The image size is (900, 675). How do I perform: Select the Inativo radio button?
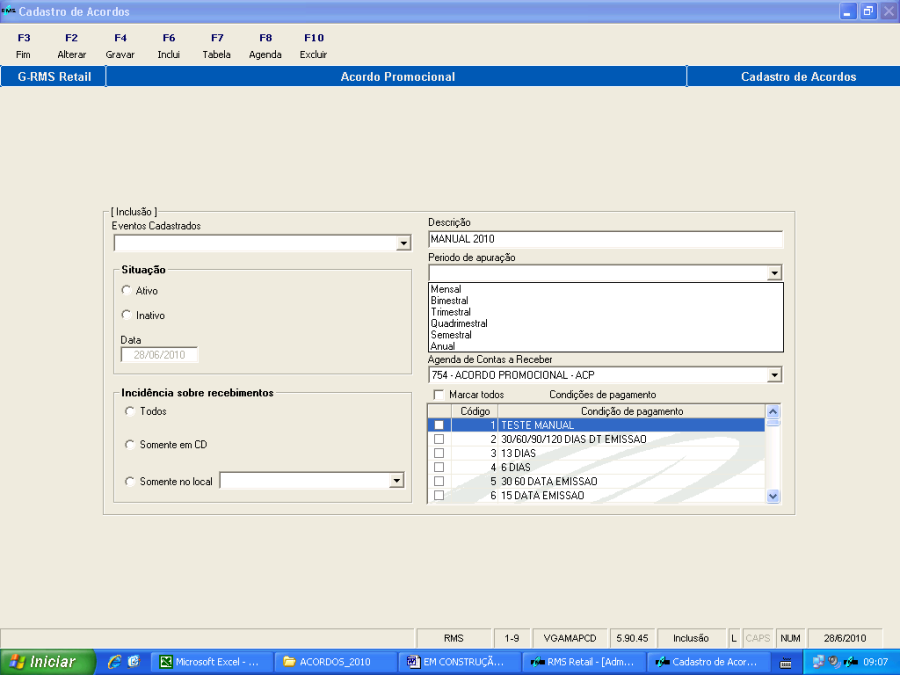126,315
